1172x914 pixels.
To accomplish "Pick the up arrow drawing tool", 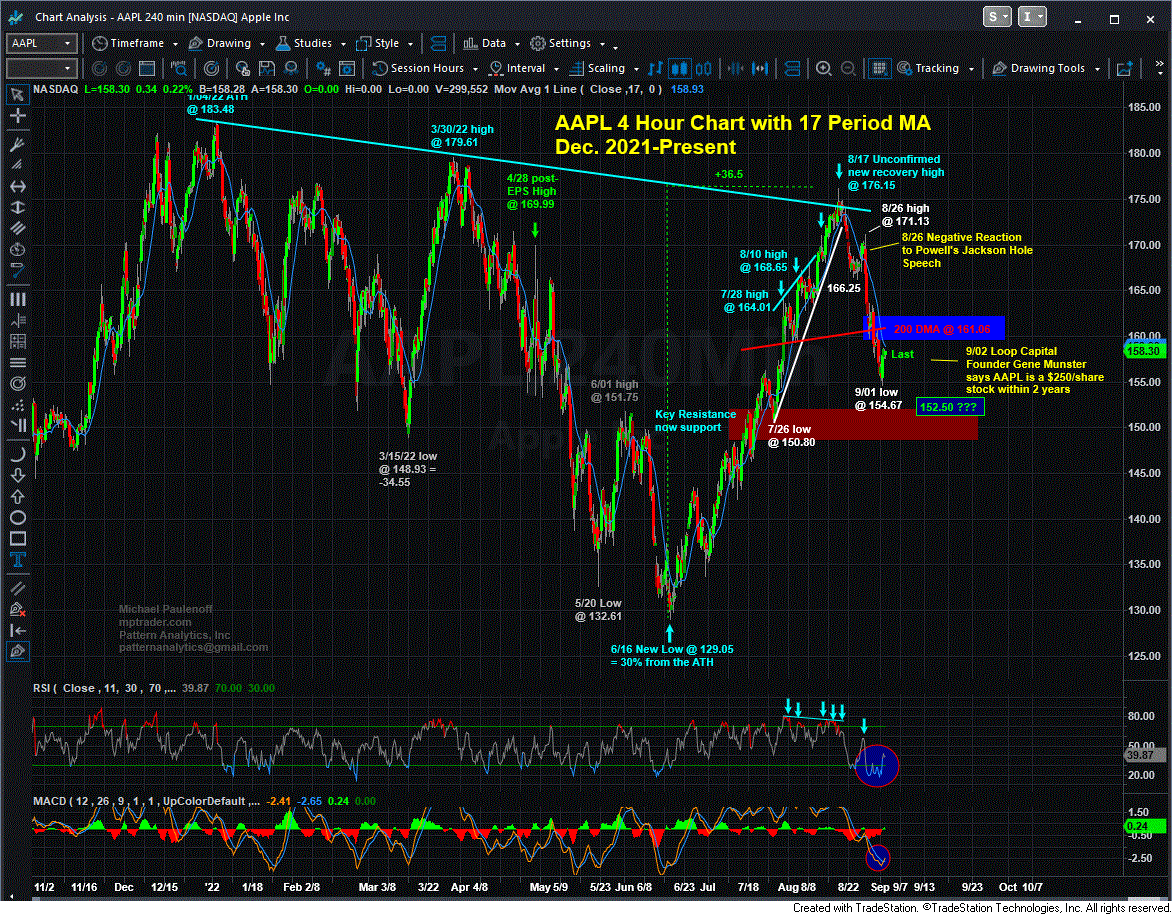I will [x=16, y=496].
